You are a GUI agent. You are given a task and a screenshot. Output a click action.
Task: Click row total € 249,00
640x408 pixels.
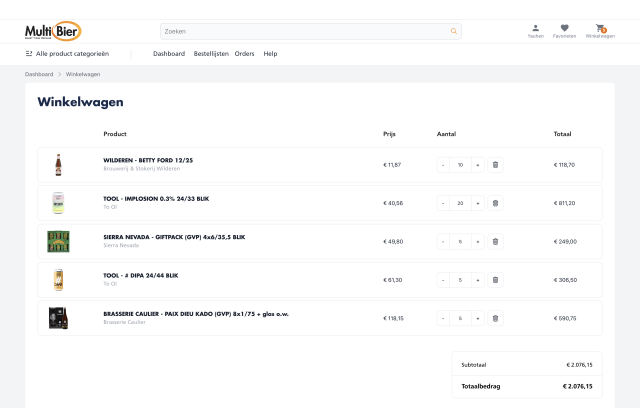[x=565, y=242]
